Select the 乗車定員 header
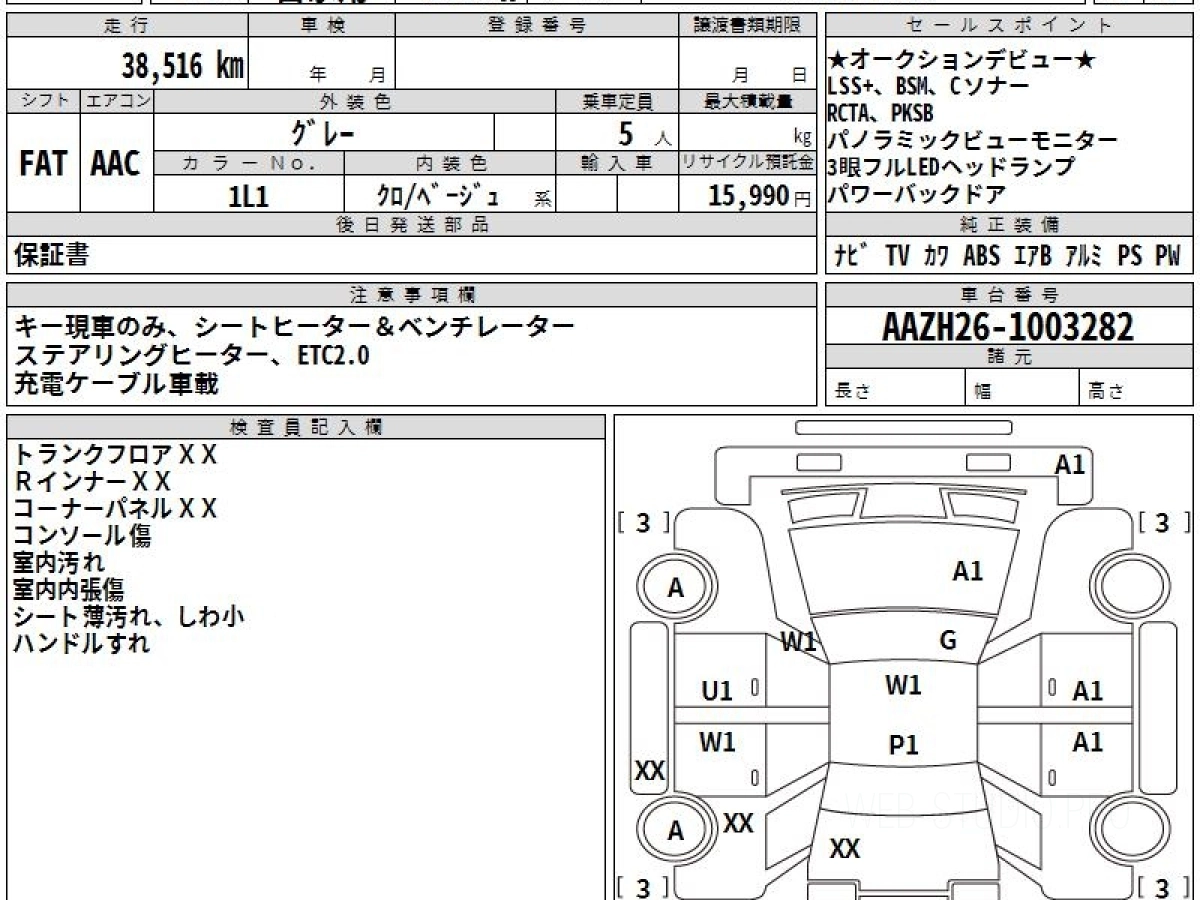Viewport: 1200px width, 900px height. coord(617,102)
